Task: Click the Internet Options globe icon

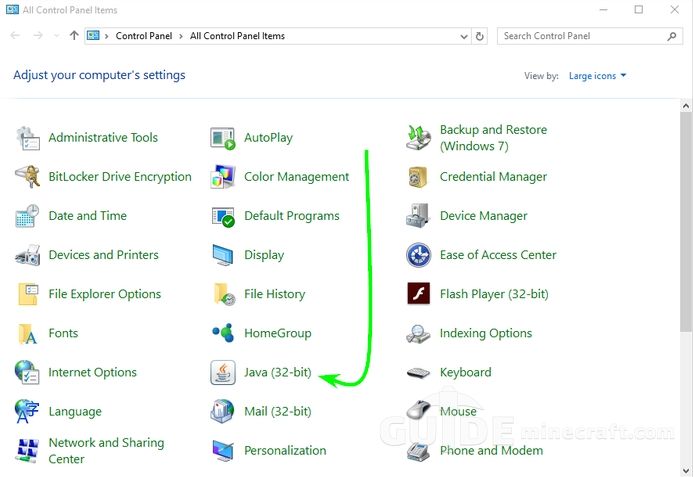Action: tap(27, 372)
